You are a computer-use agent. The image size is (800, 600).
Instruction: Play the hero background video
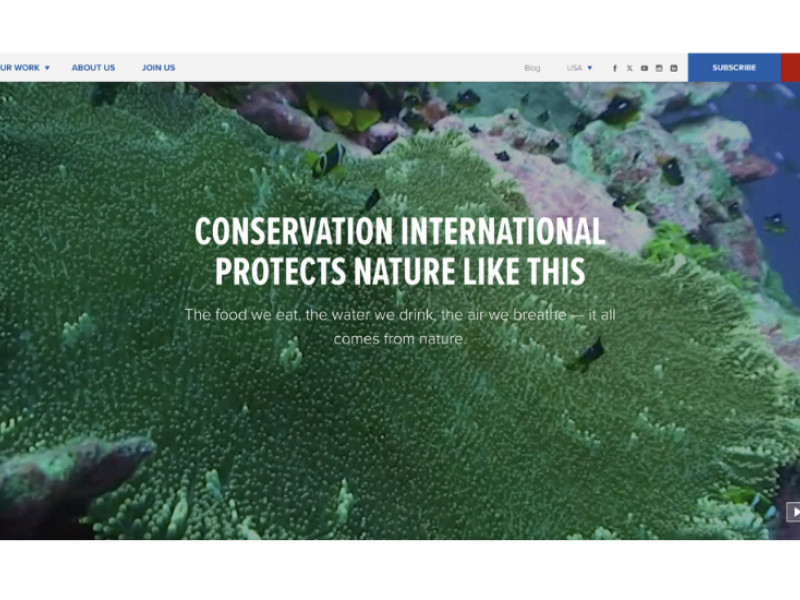[794, 512]
